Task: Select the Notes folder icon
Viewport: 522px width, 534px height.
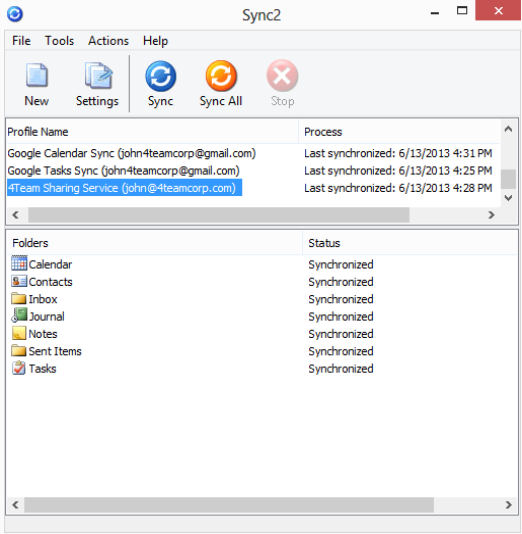Action: click(x=19, y=333)
